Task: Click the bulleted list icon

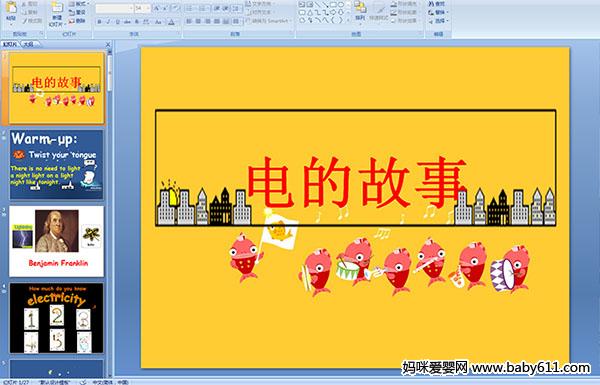Action: (x=190, y=8)
